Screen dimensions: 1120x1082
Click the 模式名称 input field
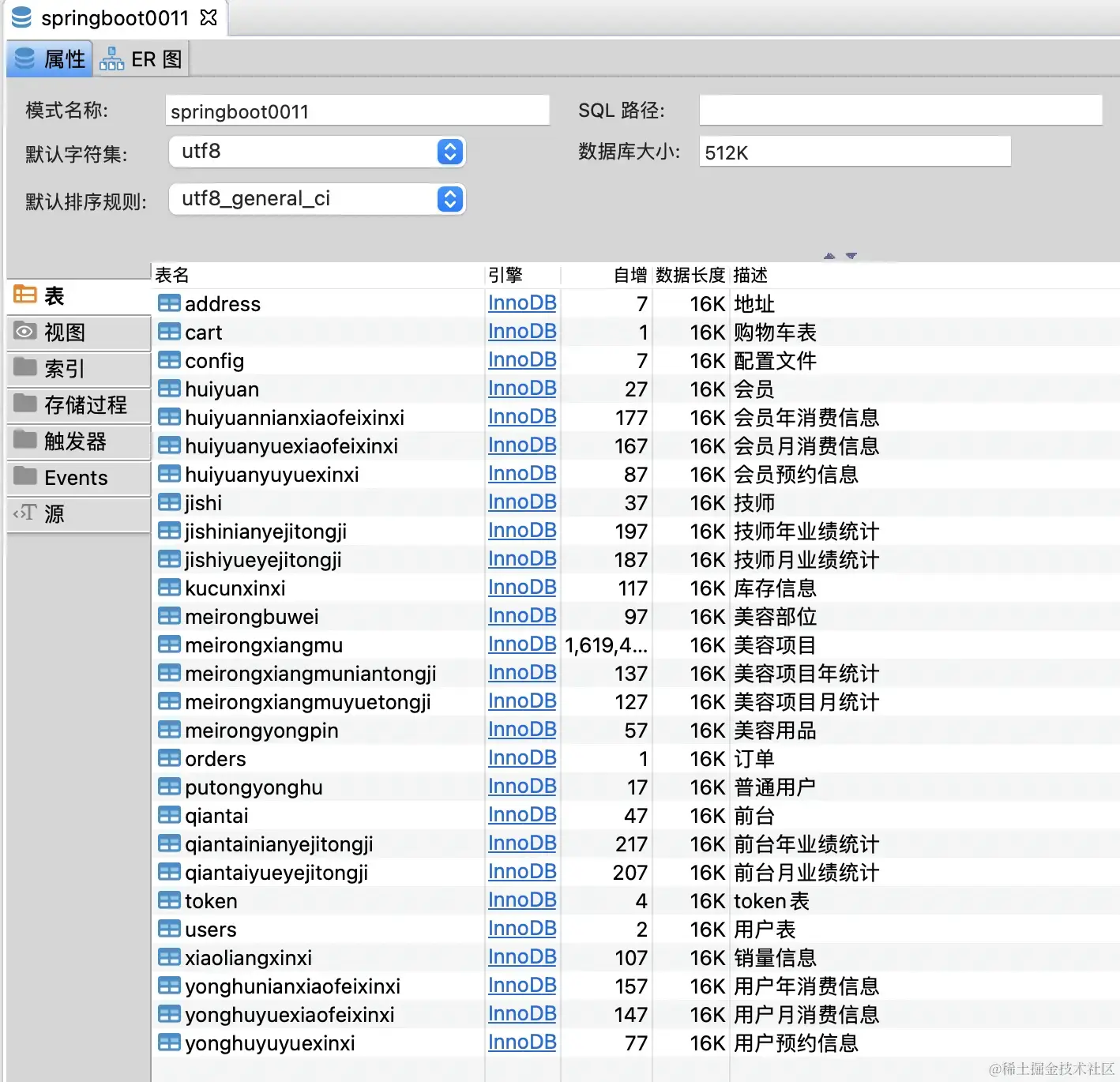click(358, 111)
